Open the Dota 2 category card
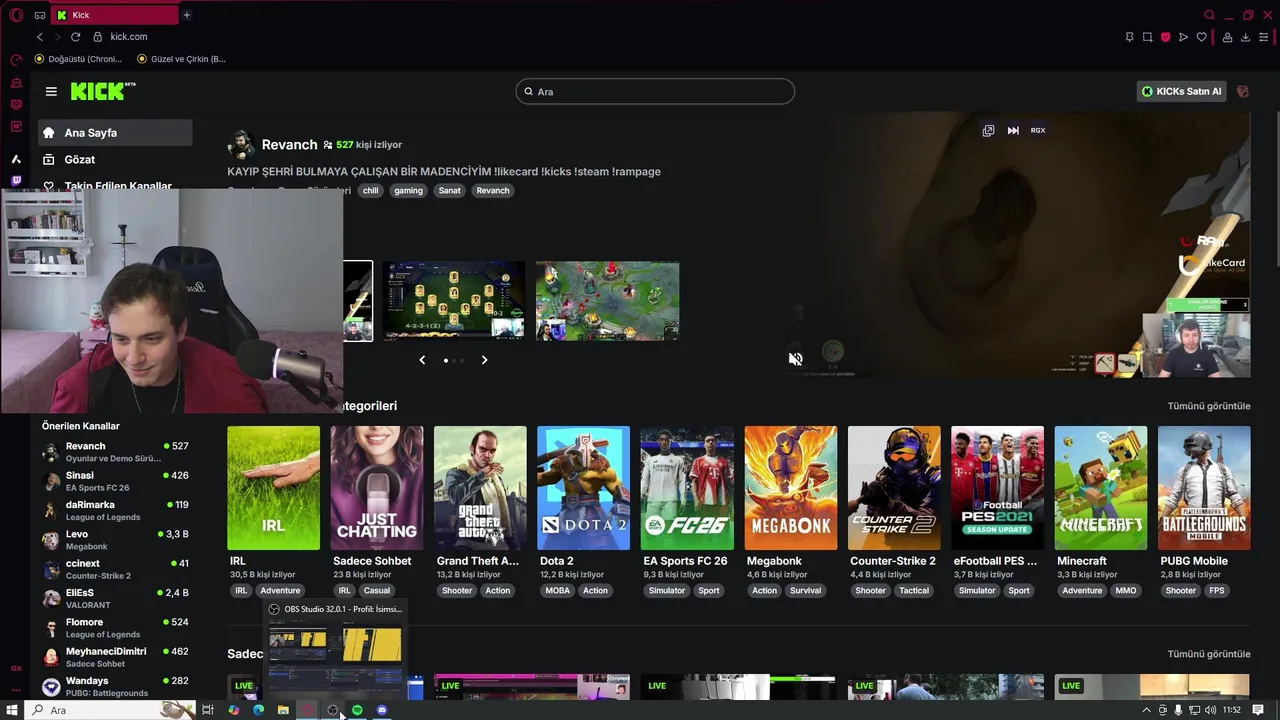 (583, 488)
